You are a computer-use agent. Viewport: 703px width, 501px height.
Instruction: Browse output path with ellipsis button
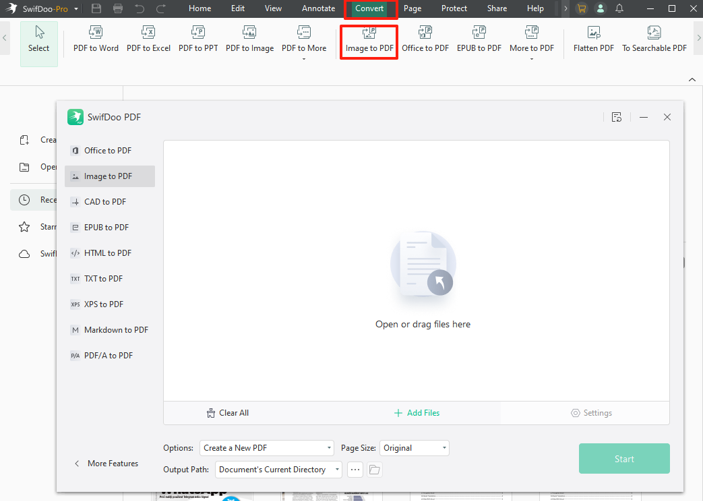click(x=355, y=470)
